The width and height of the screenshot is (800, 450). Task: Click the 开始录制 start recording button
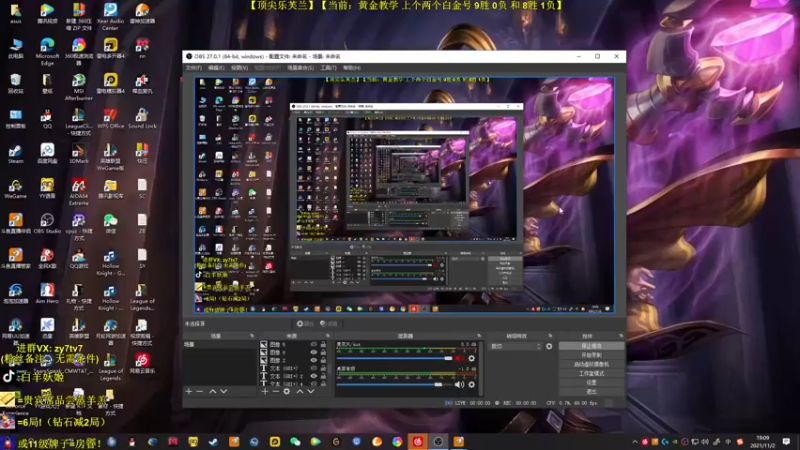tap(591, 355)
